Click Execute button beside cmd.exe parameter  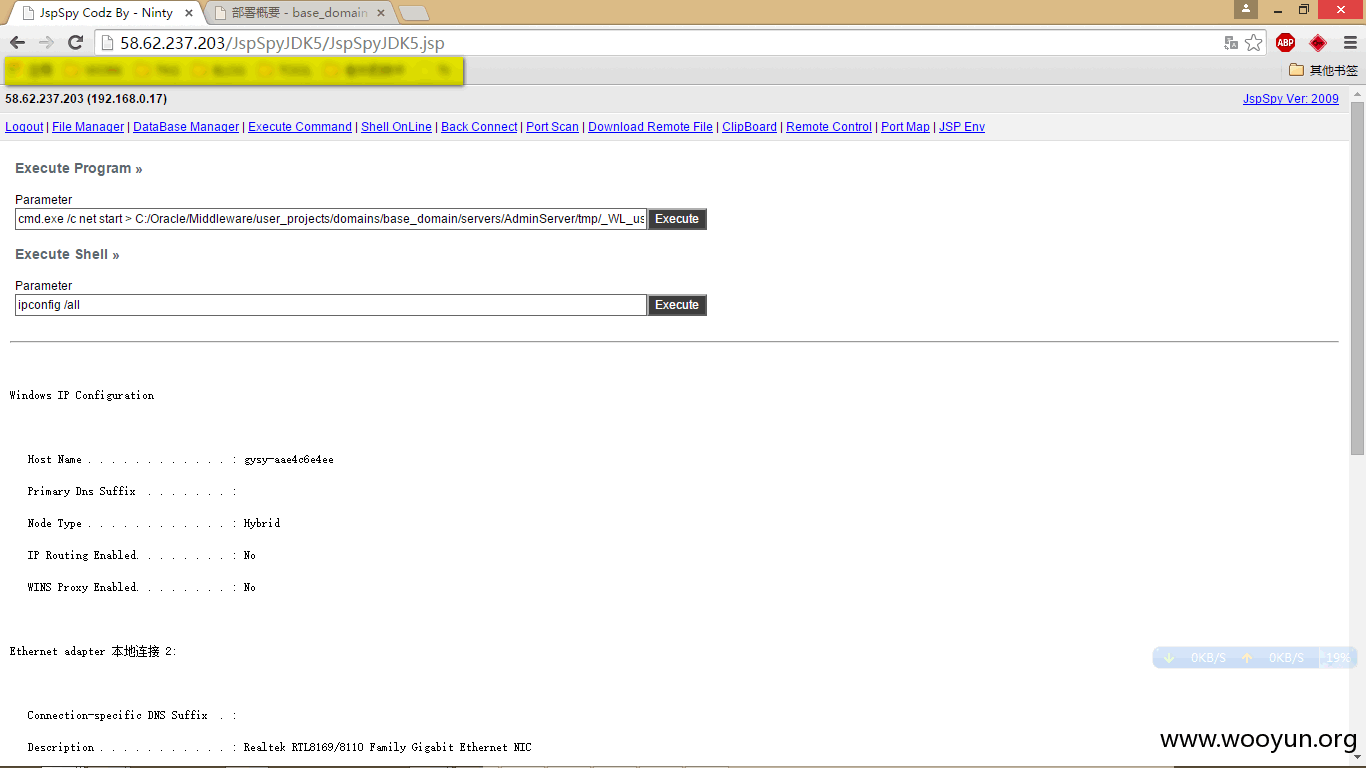(x=677, y=219)
